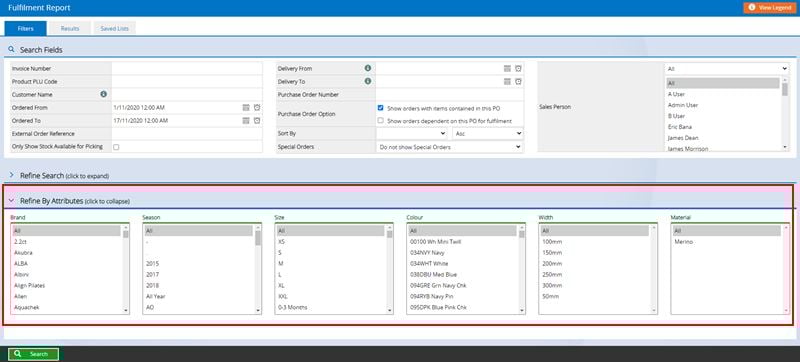Click the info icon beside Delivery From
The height and width of the screenshot is (362, 800).
[x=367, y=68]
